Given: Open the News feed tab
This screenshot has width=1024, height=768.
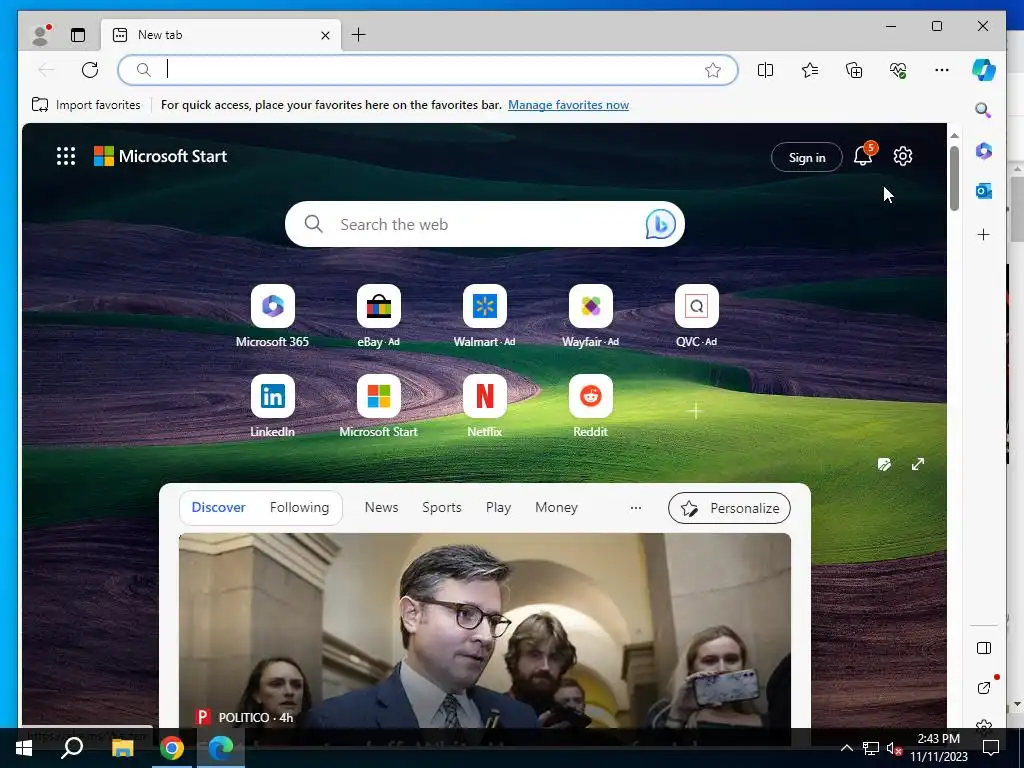Looking at the screenshot, I should (381, 507).
